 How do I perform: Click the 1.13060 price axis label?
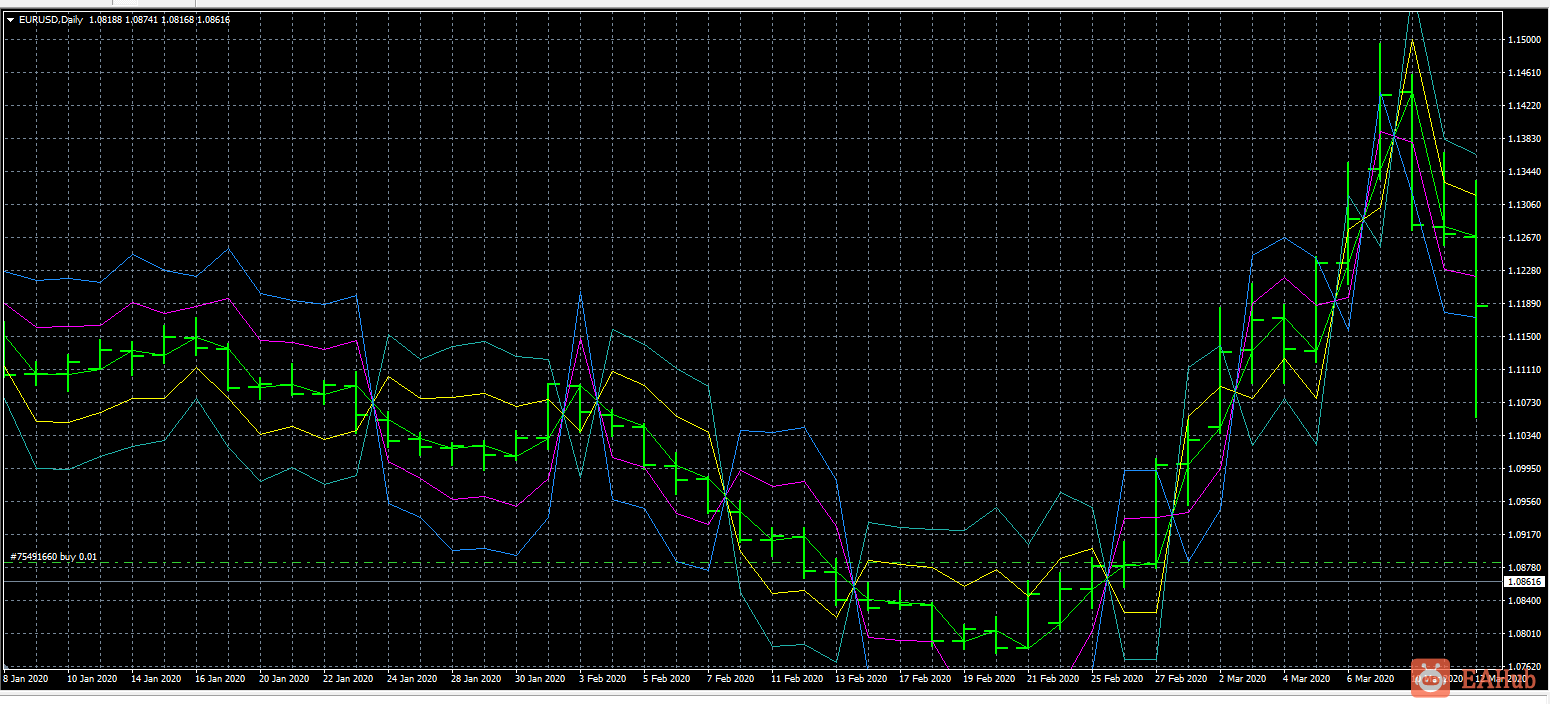1524,204
